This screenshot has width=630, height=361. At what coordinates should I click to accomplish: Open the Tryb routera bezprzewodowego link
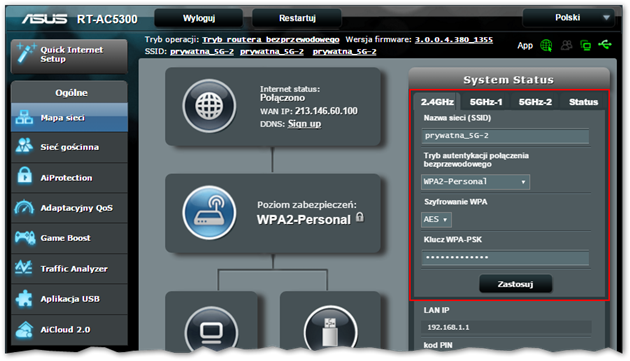click(x=270, y=39)
